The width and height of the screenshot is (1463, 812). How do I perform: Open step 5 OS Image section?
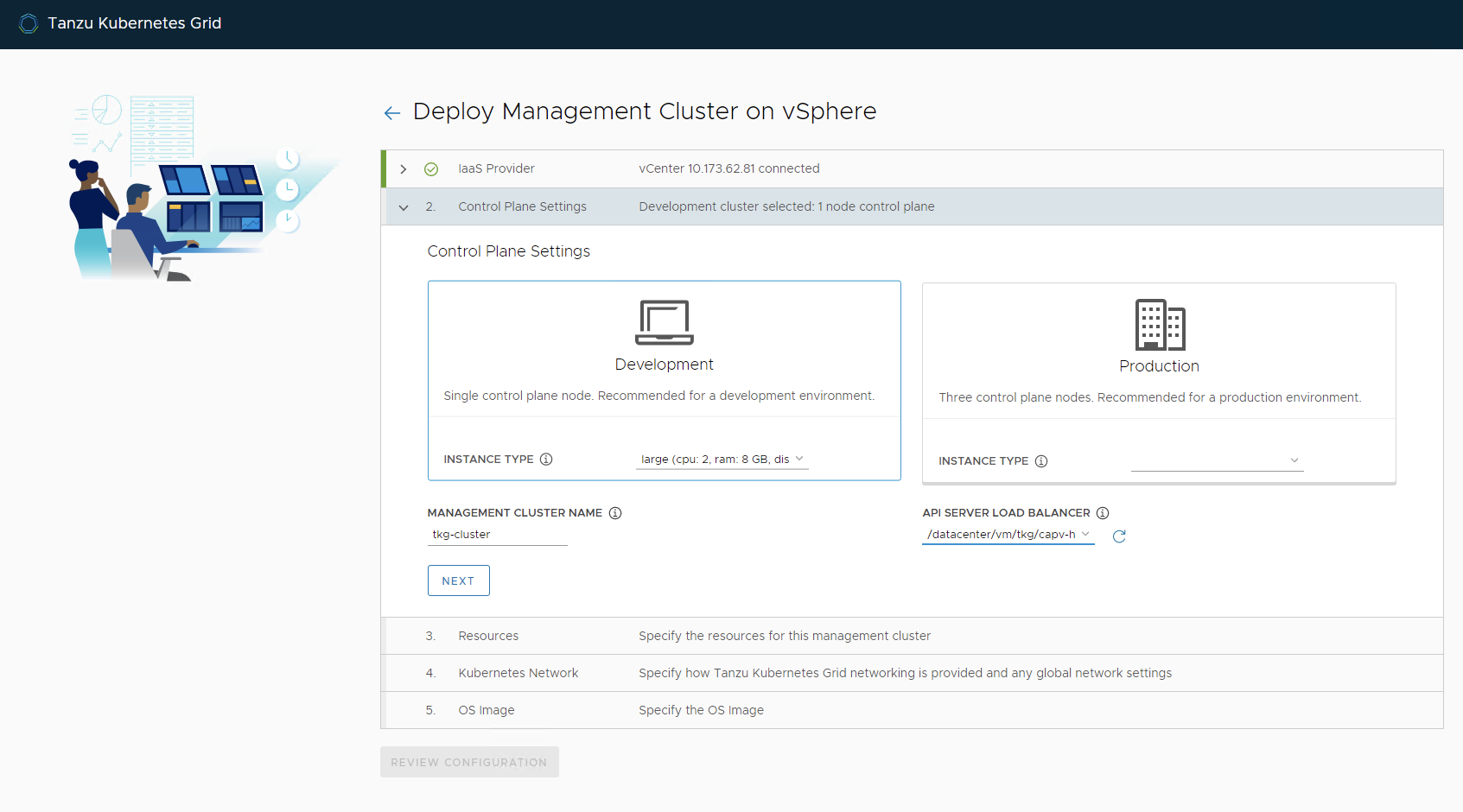pos(912,710)
